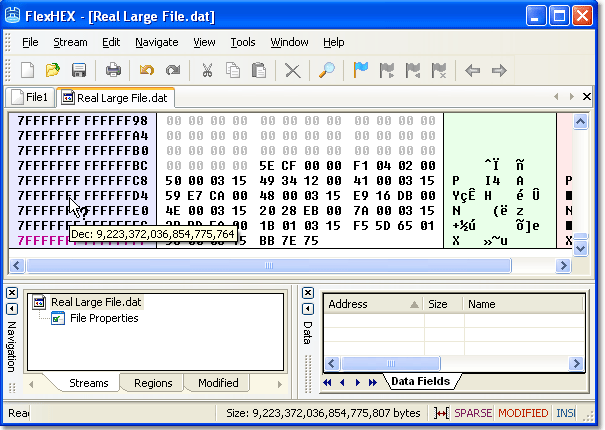Select File Properties in the Navigation tree
This screenshot has width=605, height=430.
(104, 318)
